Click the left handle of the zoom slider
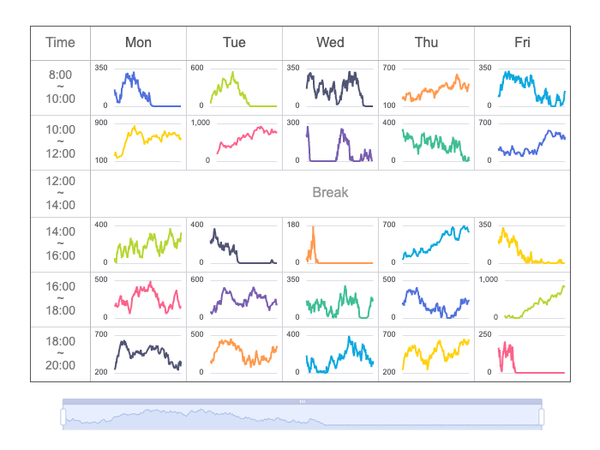The image size is (600, 450). [x=63, y=417]
